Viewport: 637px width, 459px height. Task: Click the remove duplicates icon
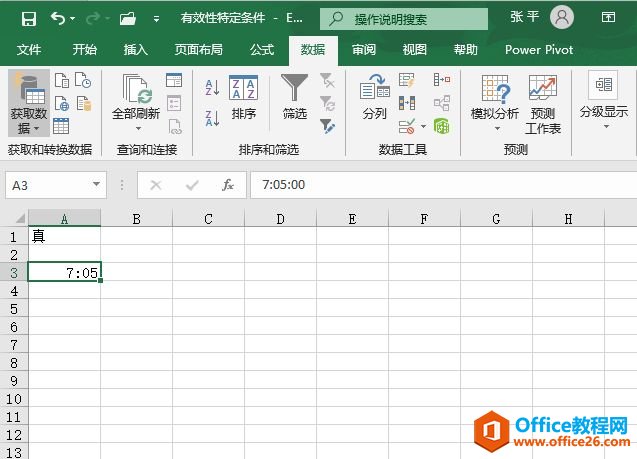click(x=407, y=103)
